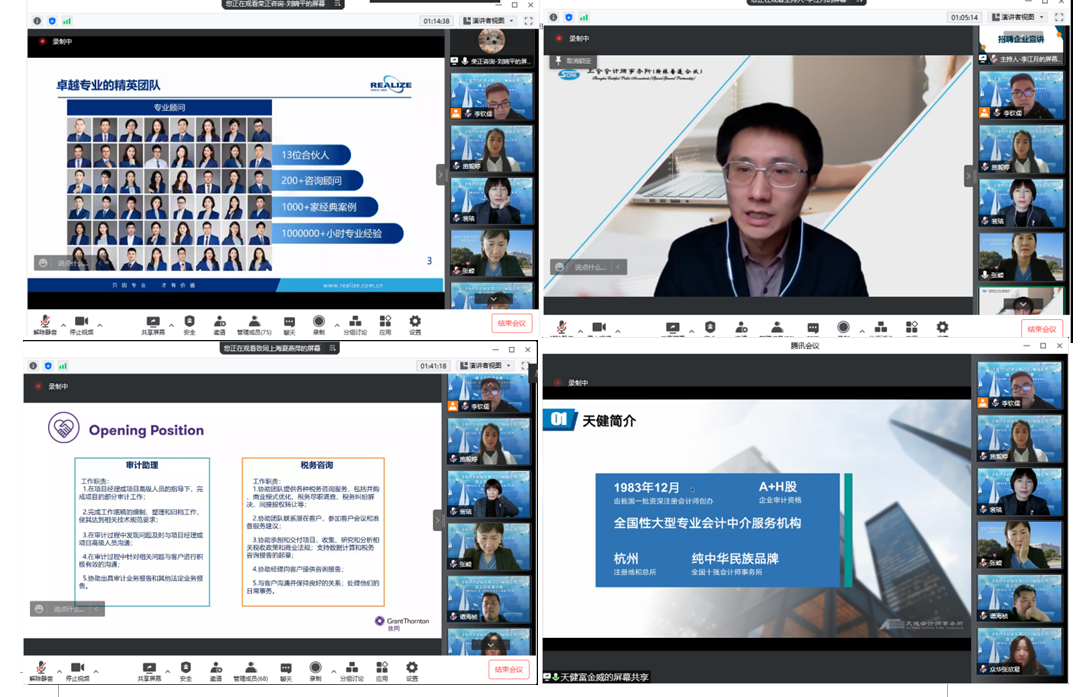The height and width of the screenshot is (697, 1084).
Task: Open speaker view dropdown in bottom-left window
Action: (485, 366)
